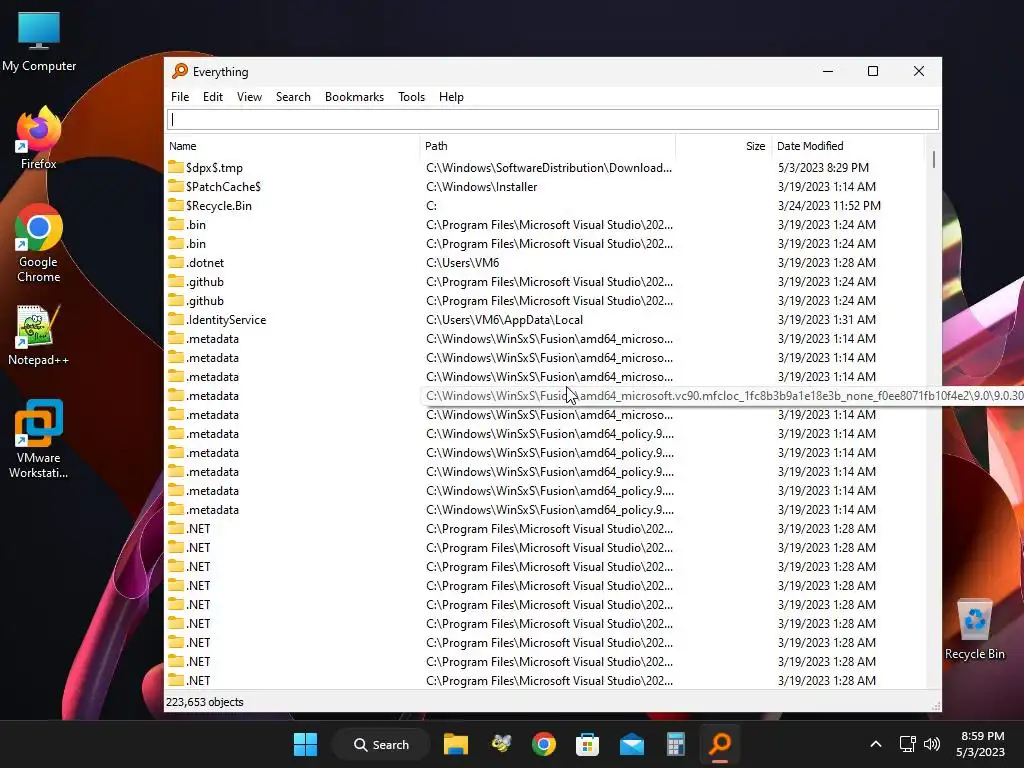This screenshot has height=768, width=1024.
Task: Select the $PatchCache$ folder icon
Action: point(175,186)
